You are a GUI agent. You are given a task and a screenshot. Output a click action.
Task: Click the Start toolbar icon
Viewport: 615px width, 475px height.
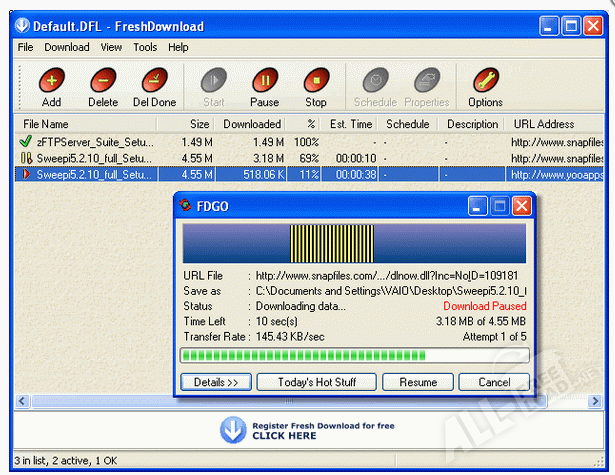pos(213,82)
